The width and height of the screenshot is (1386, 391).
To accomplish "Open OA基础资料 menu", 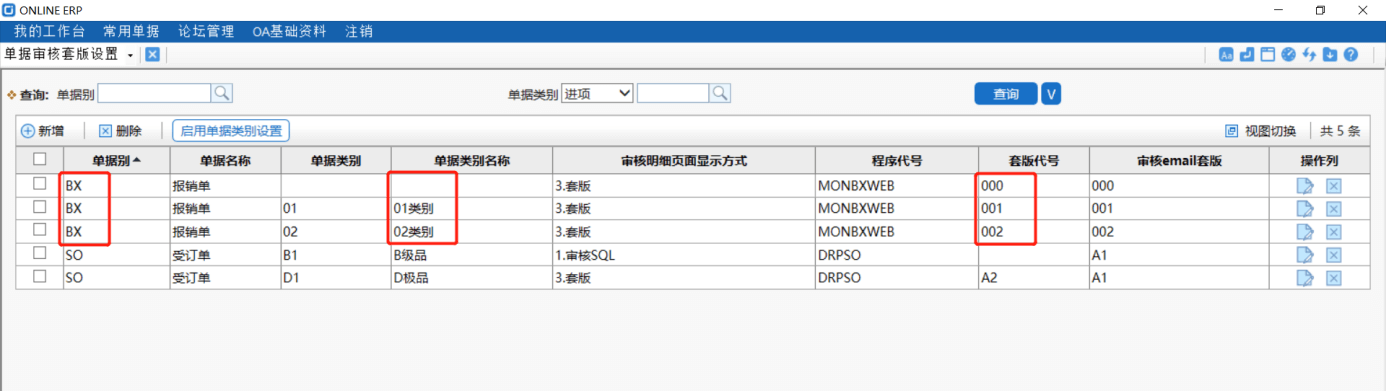I will coord(289,31).
